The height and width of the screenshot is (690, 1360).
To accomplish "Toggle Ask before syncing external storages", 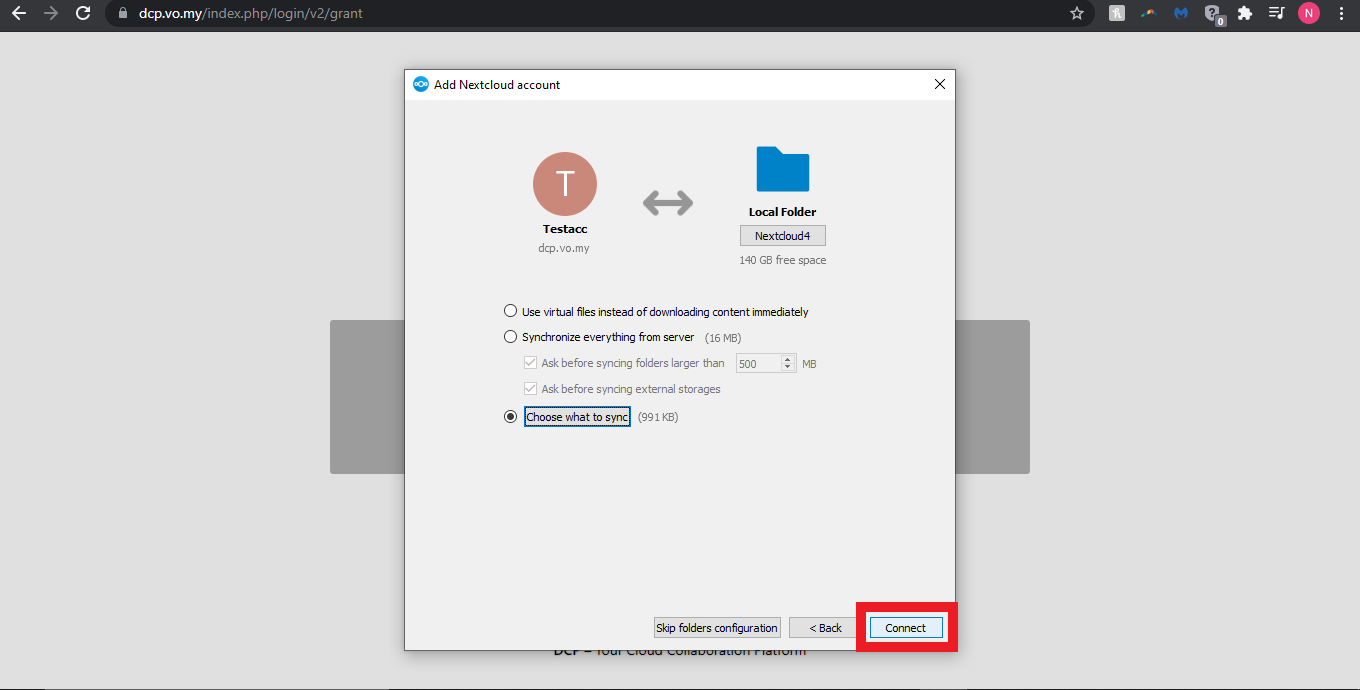I will pyautogui.click(x=531, y=389).
